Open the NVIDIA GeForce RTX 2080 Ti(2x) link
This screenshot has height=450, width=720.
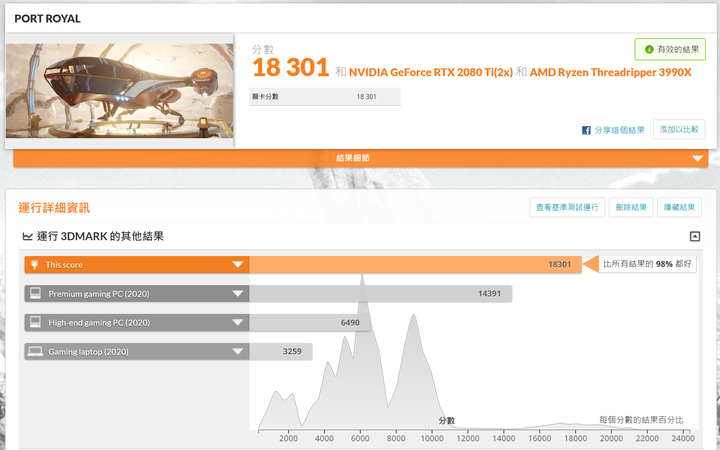(x=431, y=72)
